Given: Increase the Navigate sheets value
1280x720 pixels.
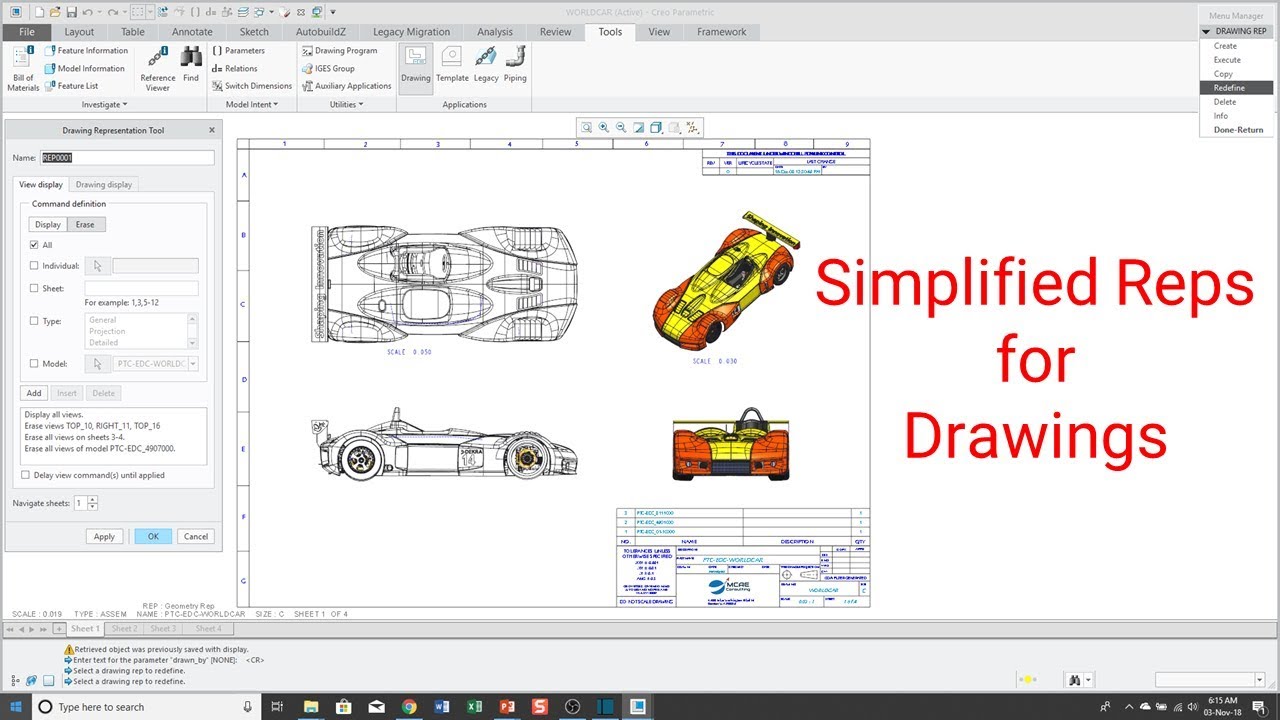Looking at the screenshot, I should [93, 499].
